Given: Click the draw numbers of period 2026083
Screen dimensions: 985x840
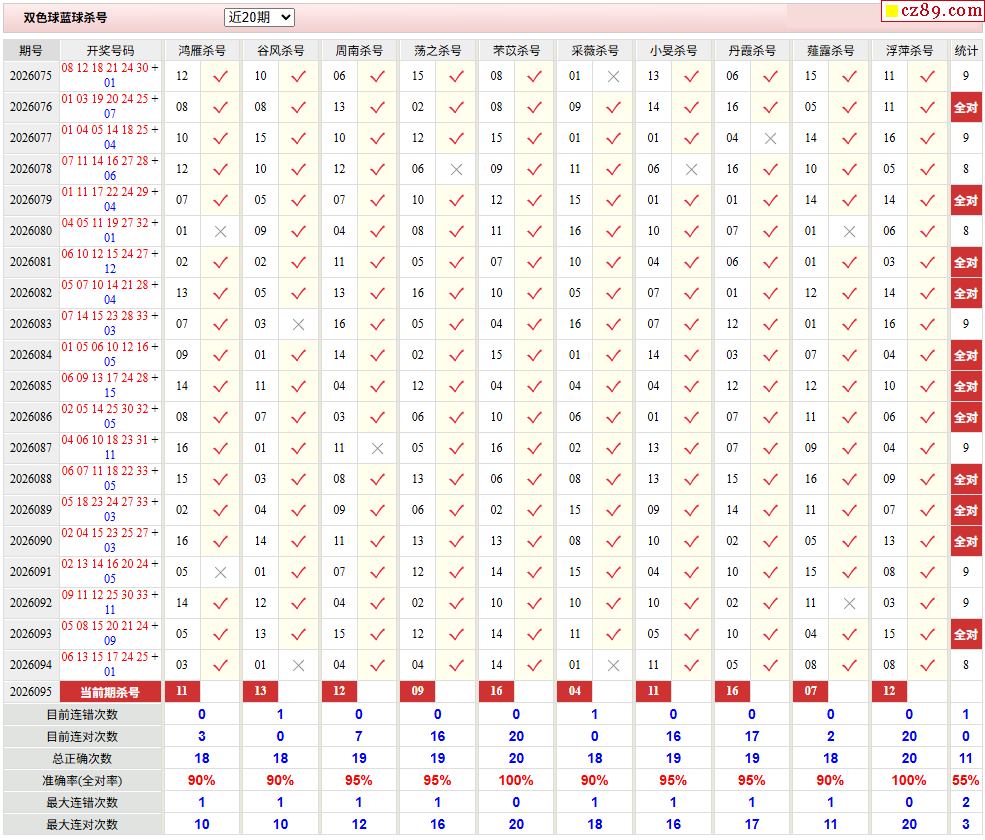Looking at the screenshot, I should coord(110,323).
